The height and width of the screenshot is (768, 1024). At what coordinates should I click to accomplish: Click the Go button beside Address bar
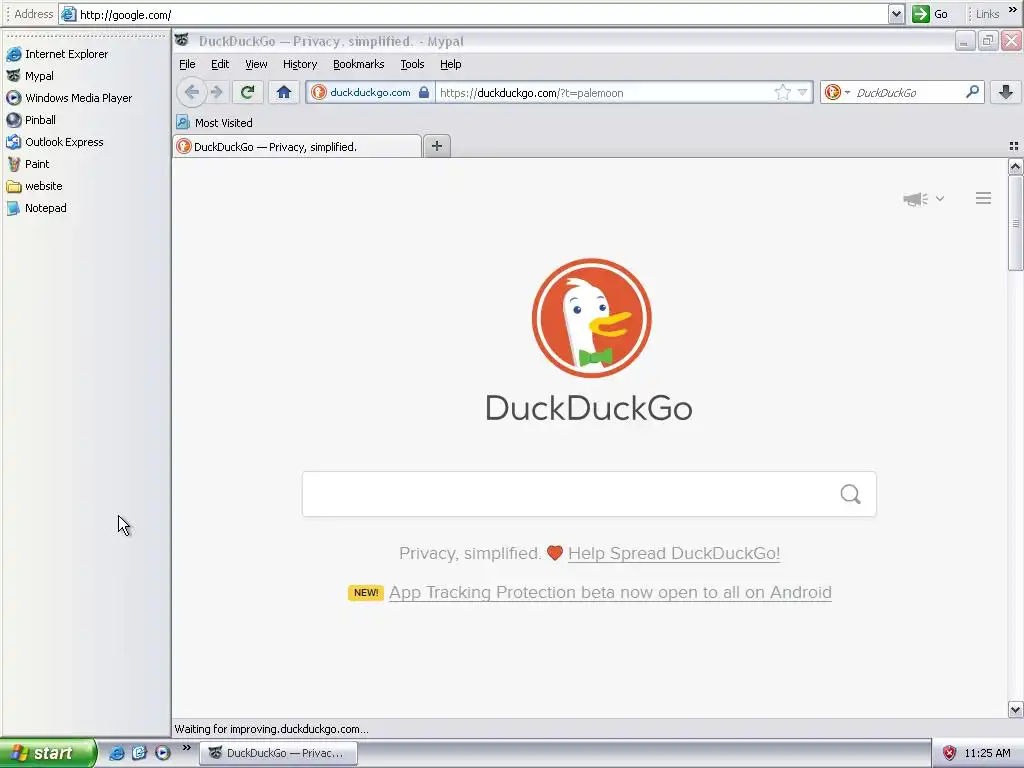pyautogui.click(x=931, y=14)
